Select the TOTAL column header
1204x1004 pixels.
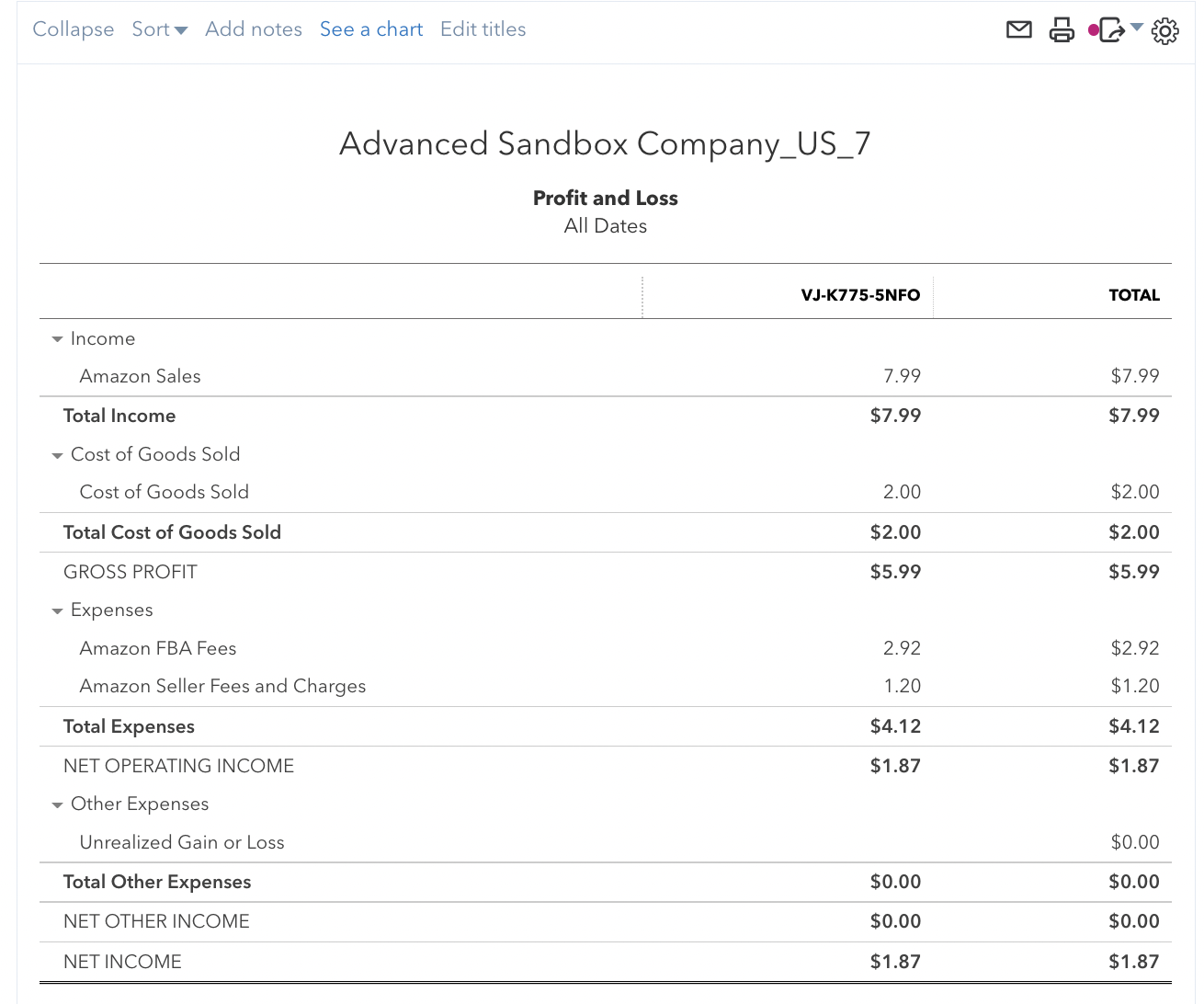coord(1134,295)
